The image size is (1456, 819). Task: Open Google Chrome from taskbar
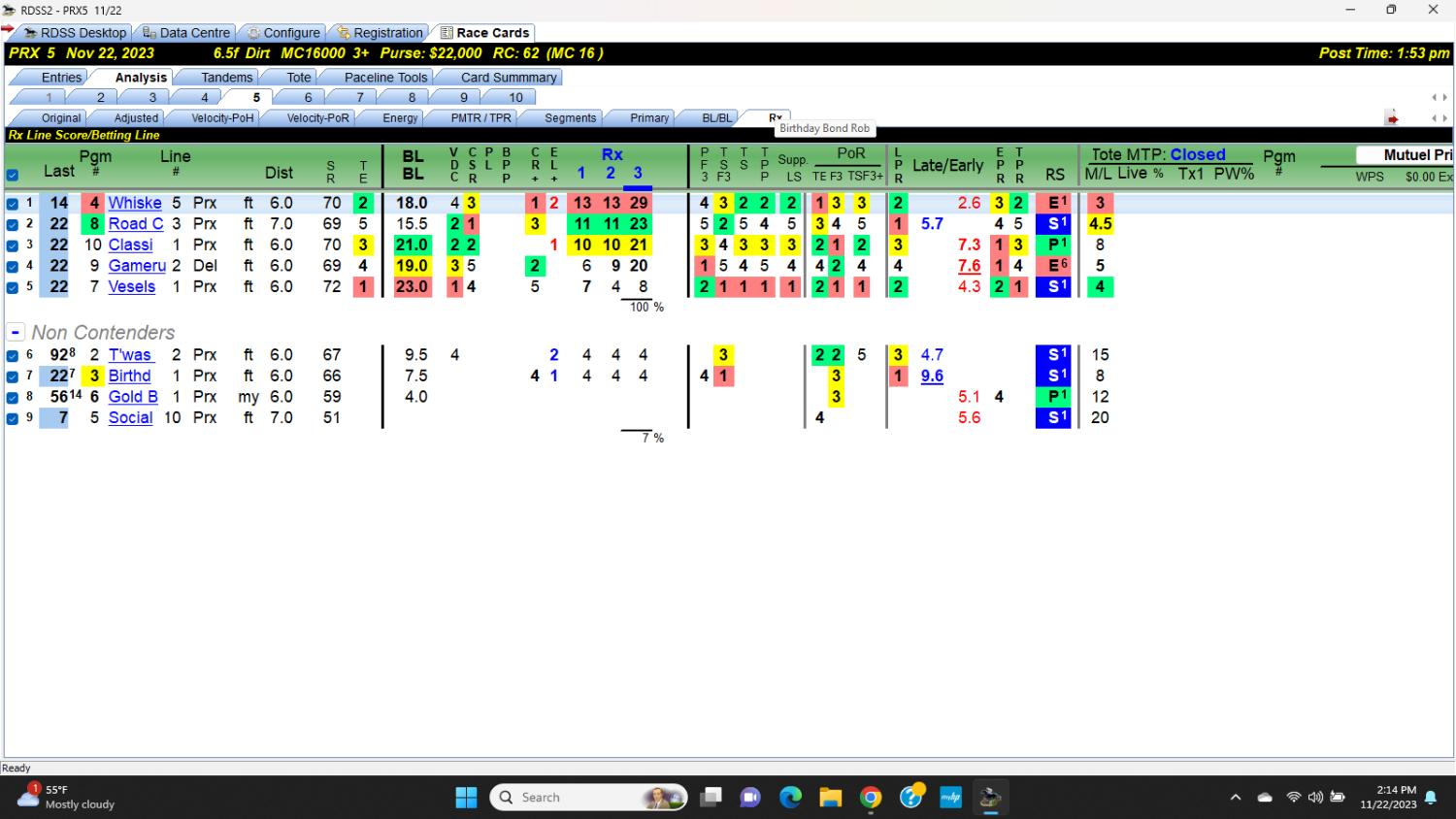(871, 798)
